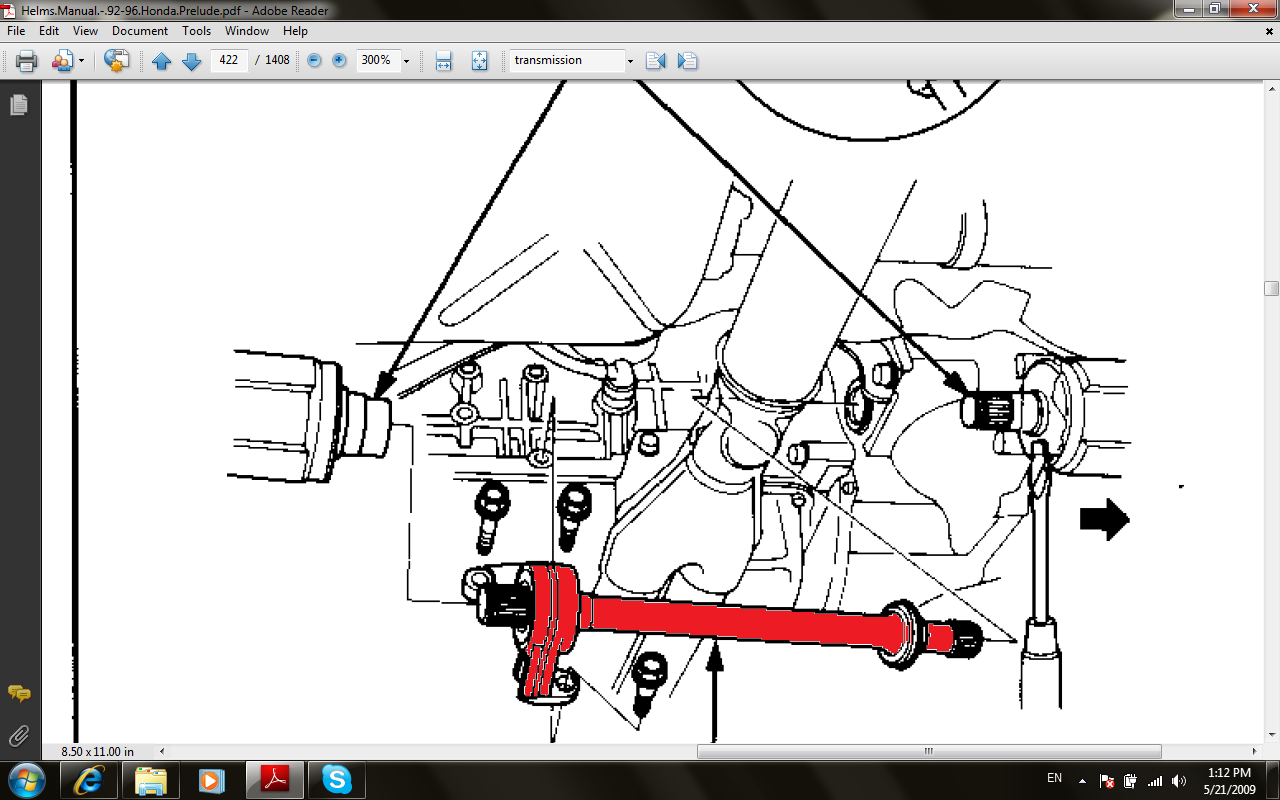Screen dimensions: 1280x800
Task: Click the horizontal scrollbar thumb
Action: [x=928, y=751]
